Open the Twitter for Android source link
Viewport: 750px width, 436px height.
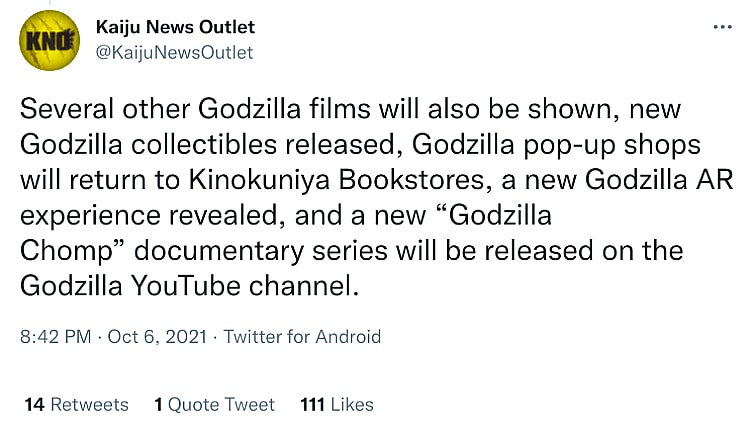point(302,337)
